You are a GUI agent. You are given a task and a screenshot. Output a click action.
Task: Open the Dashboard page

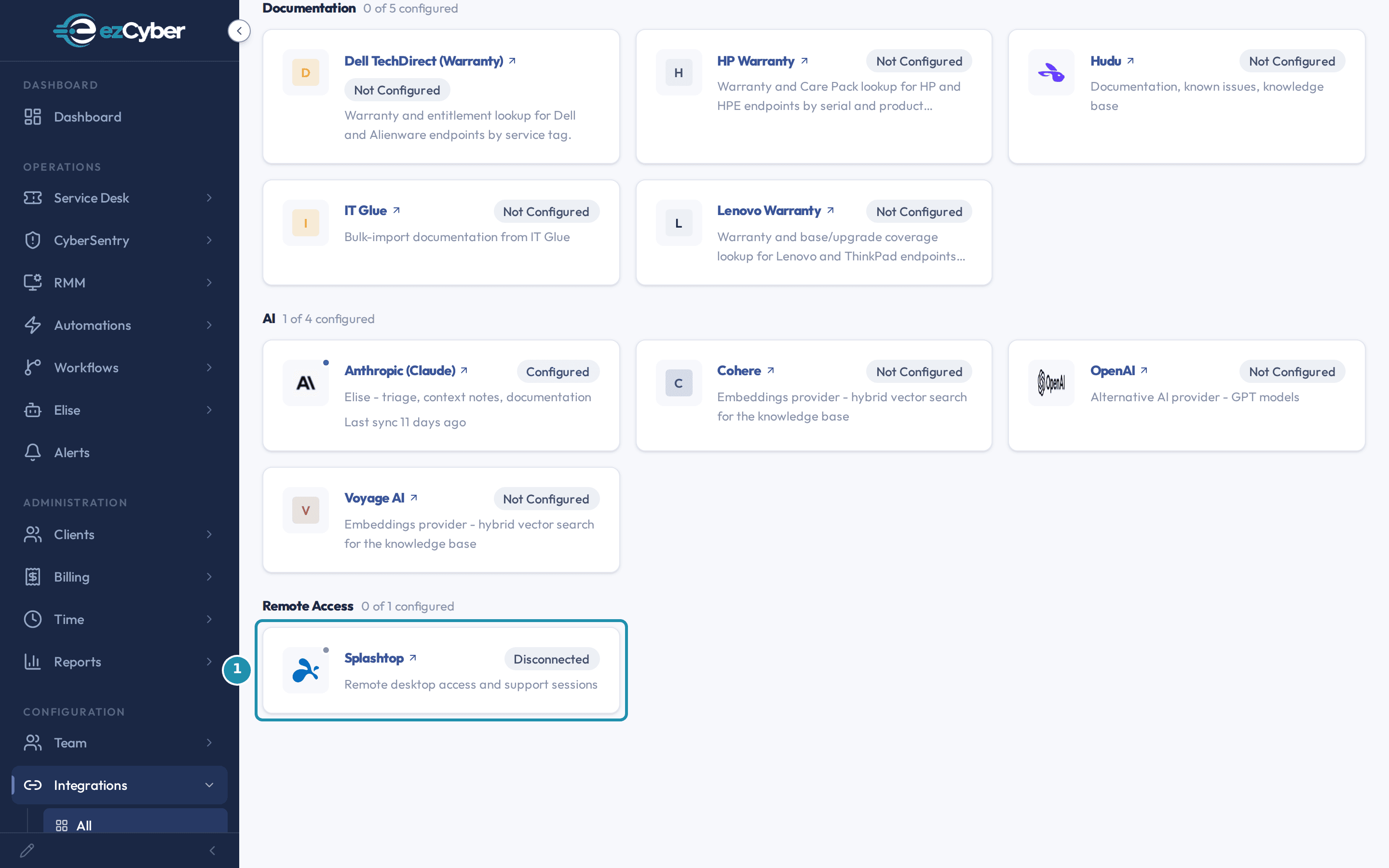[x=120, y=117]
